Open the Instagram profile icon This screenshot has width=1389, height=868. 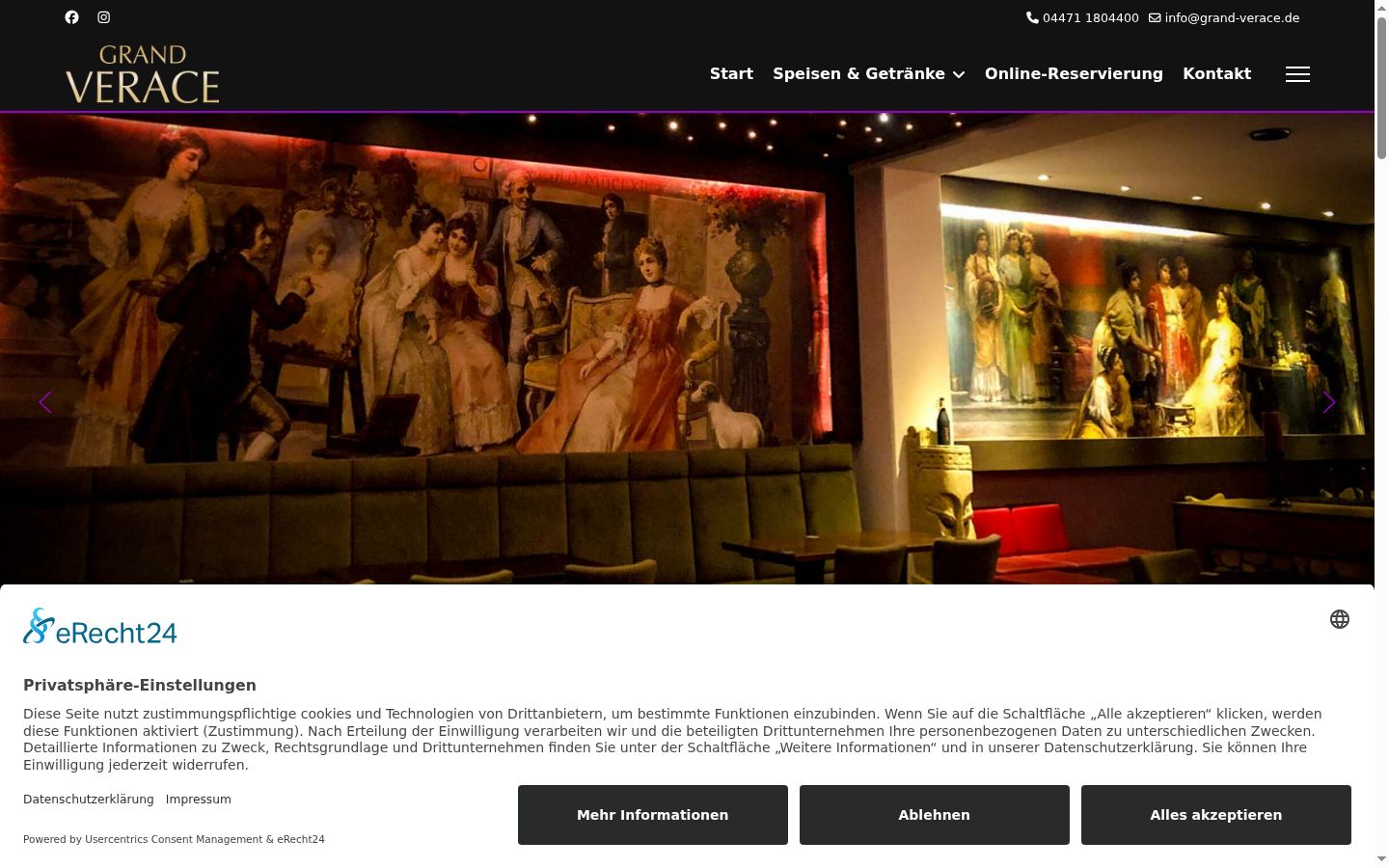click(104, 17)
